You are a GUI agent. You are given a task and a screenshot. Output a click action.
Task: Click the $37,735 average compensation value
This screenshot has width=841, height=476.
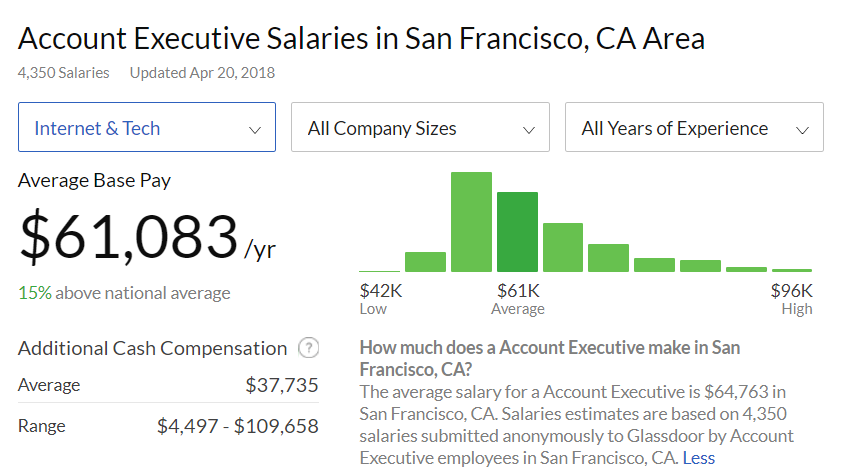coord(282,385)
